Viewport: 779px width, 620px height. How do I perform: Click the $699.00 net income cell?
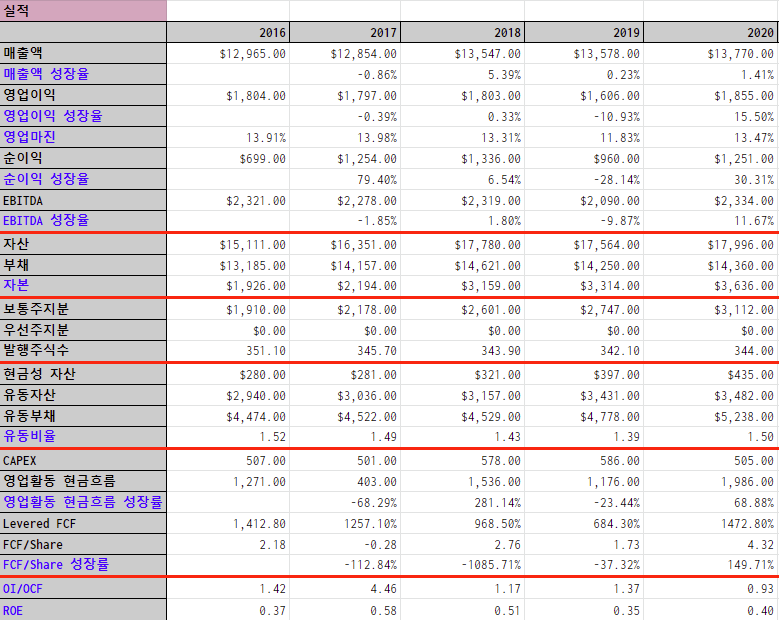228,158
